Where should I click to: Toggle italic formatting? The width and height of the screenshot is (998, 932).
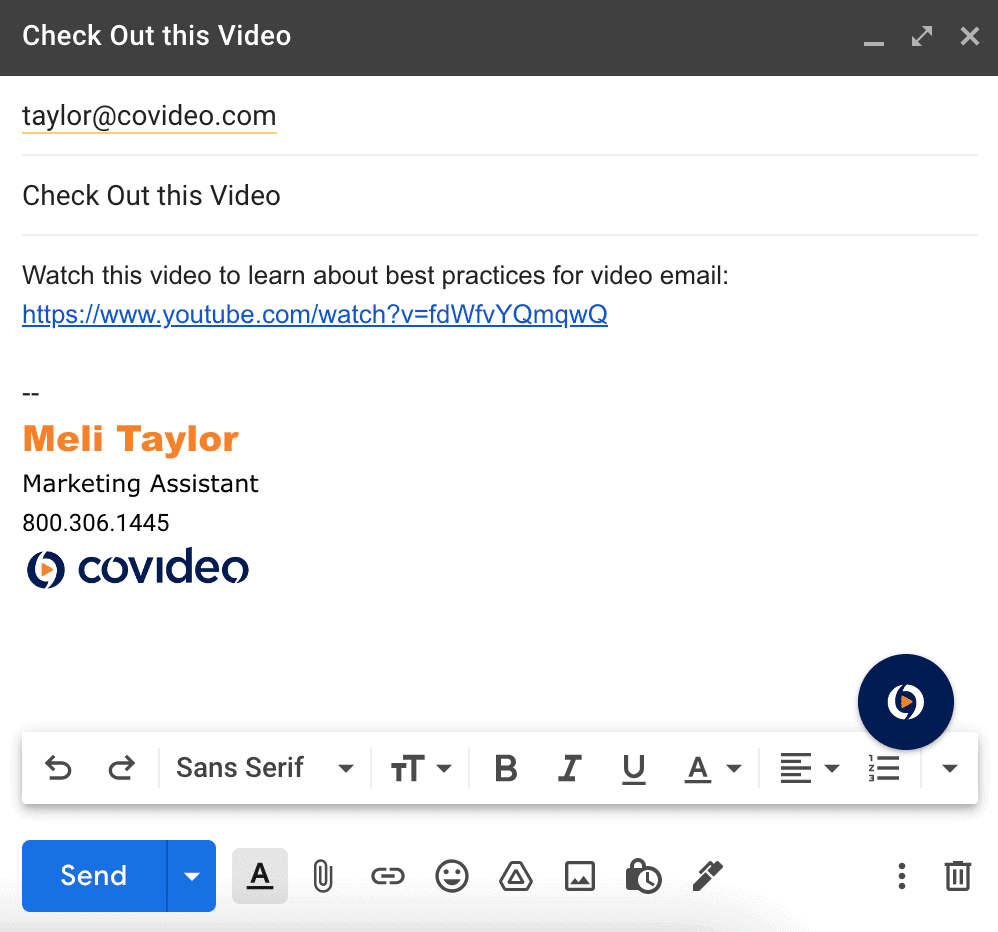pyautogui.click(x=570, y=768)
